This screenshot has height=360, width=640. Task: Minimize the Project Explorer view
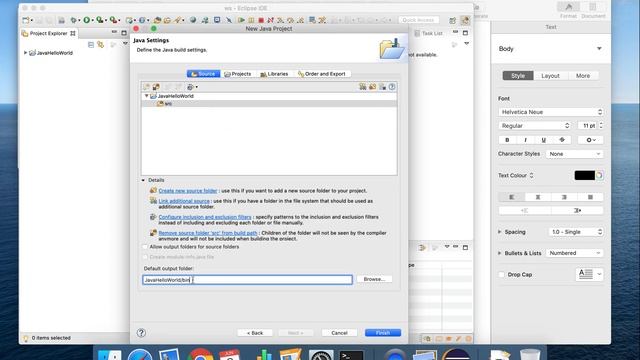(x=114, y=32)
